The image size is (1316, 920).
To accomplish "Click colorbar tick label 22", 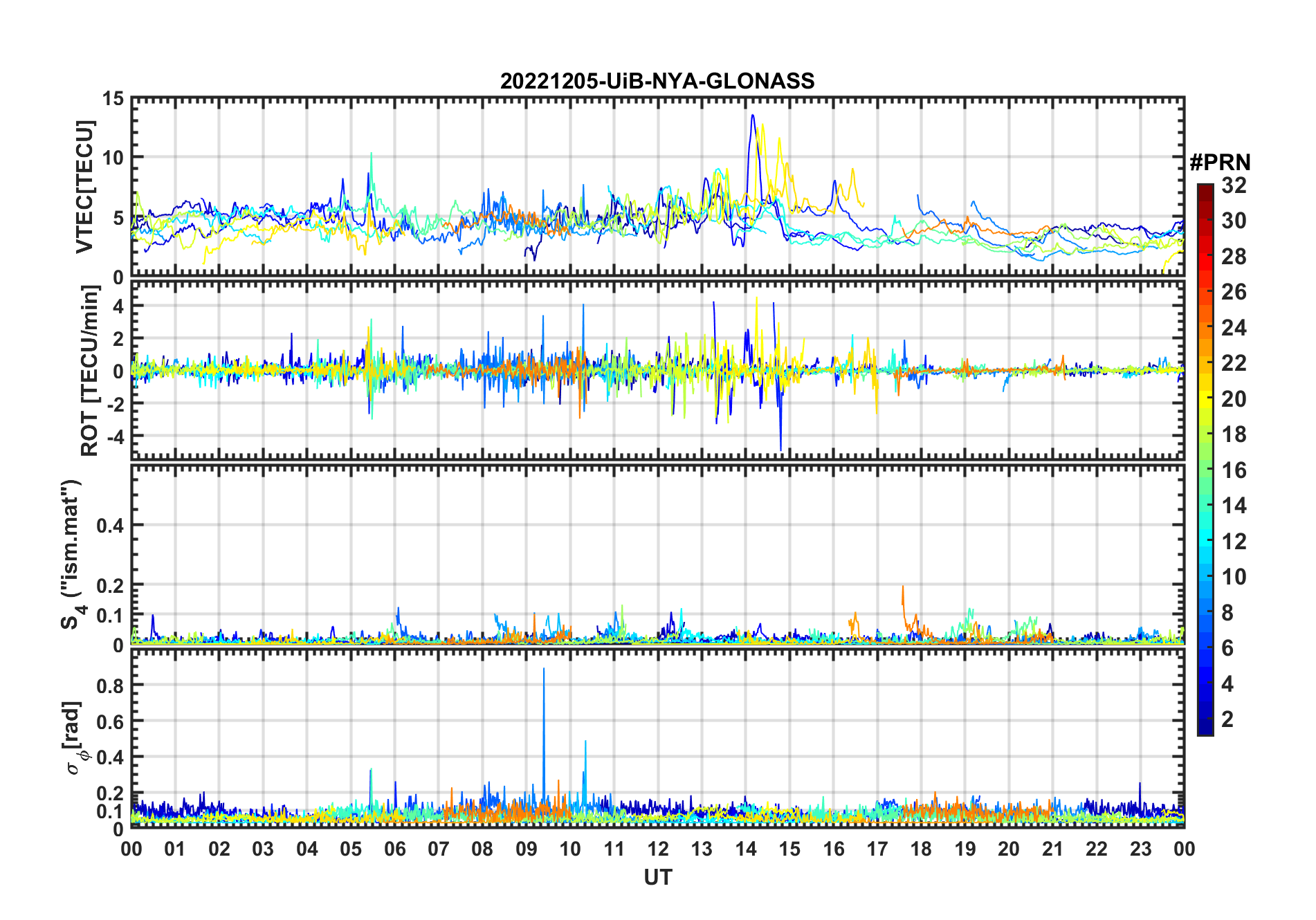I will (1234, 363).
